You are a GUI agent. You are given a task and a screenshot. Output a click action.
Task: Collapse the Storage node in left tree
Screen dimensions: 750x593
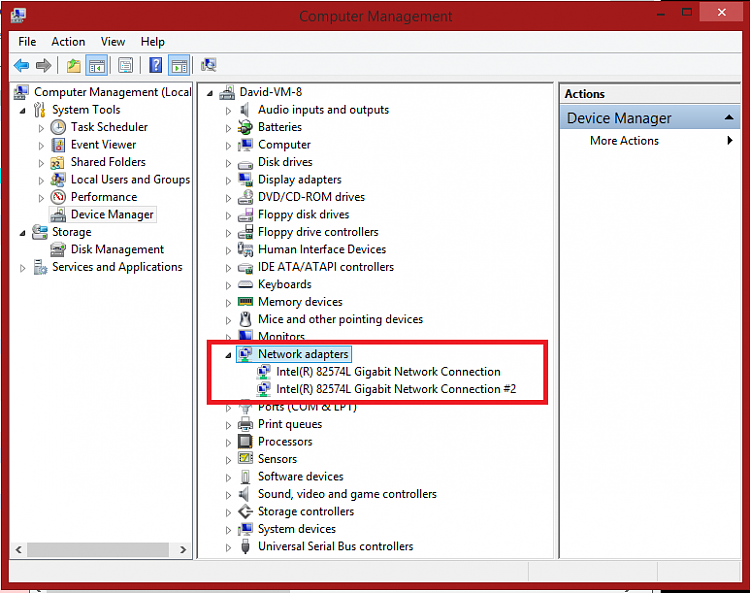coord(22,233)
